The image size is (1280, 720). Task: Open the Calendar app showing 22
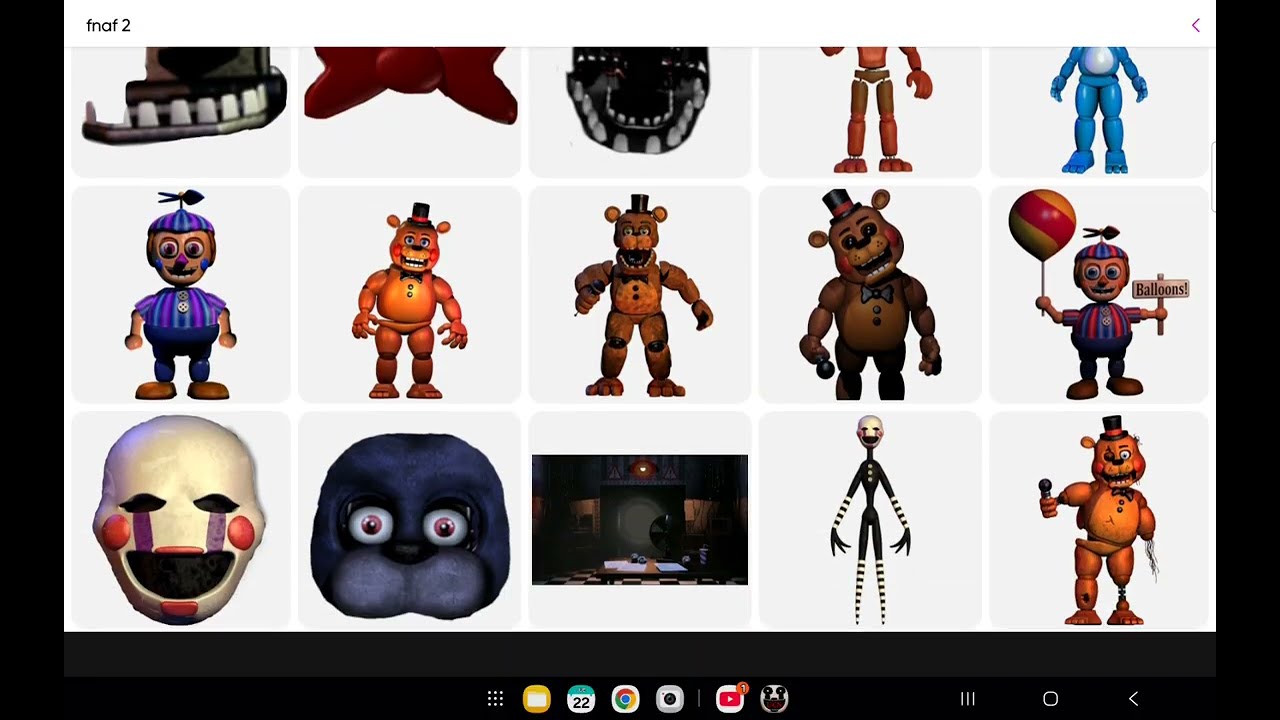[581, 699]
